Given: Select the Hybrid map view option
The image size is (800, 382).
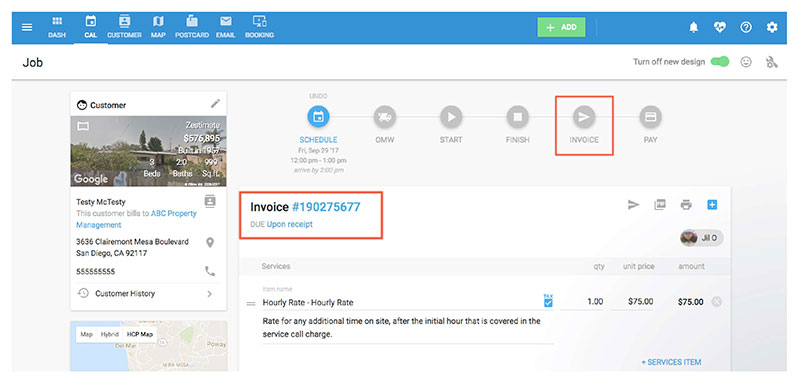Looking at the screenshot, I should point(109,335).
